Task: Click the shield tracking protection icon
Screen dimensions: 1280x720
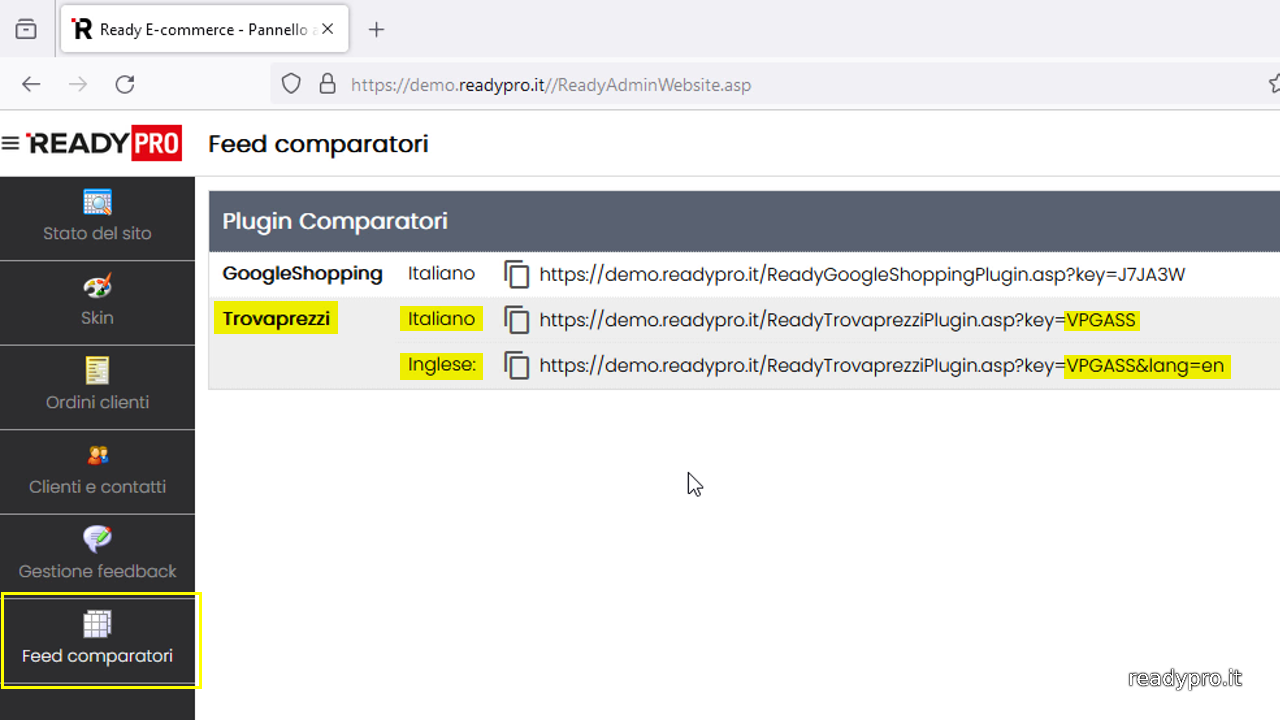Action: click(291, 84)
